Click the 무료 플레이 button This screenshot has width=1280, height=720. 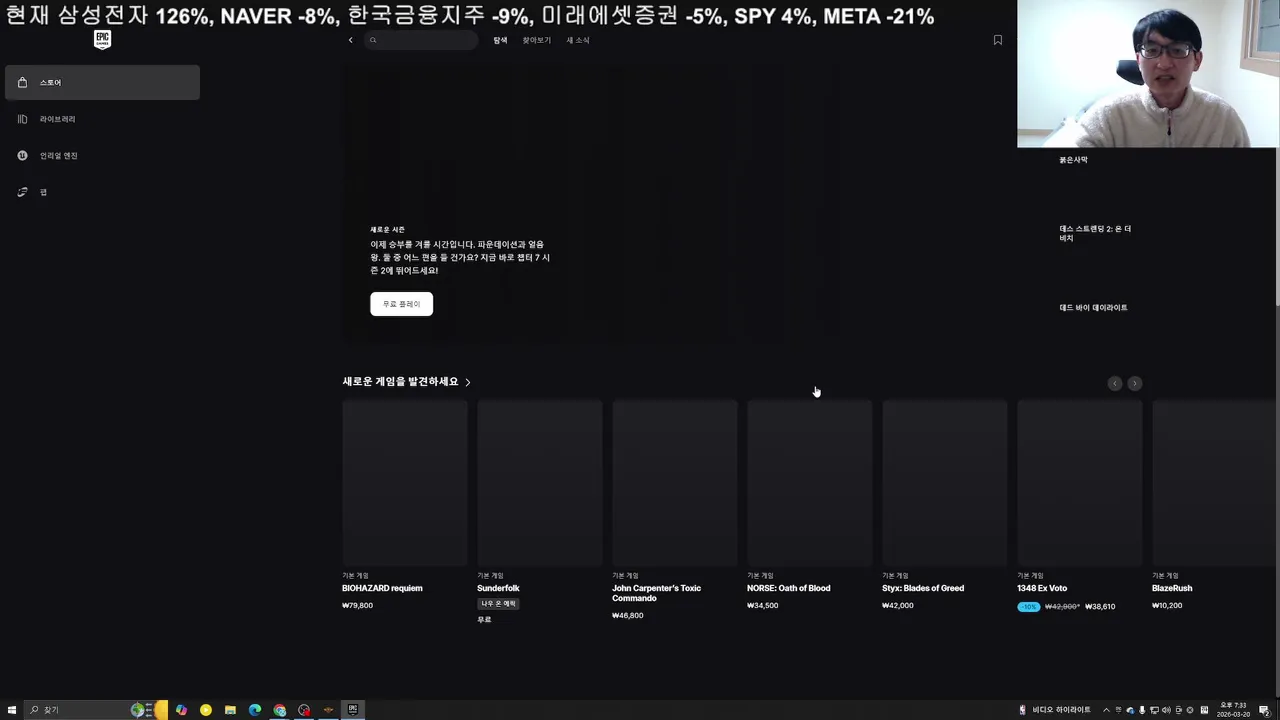(401, 304)
